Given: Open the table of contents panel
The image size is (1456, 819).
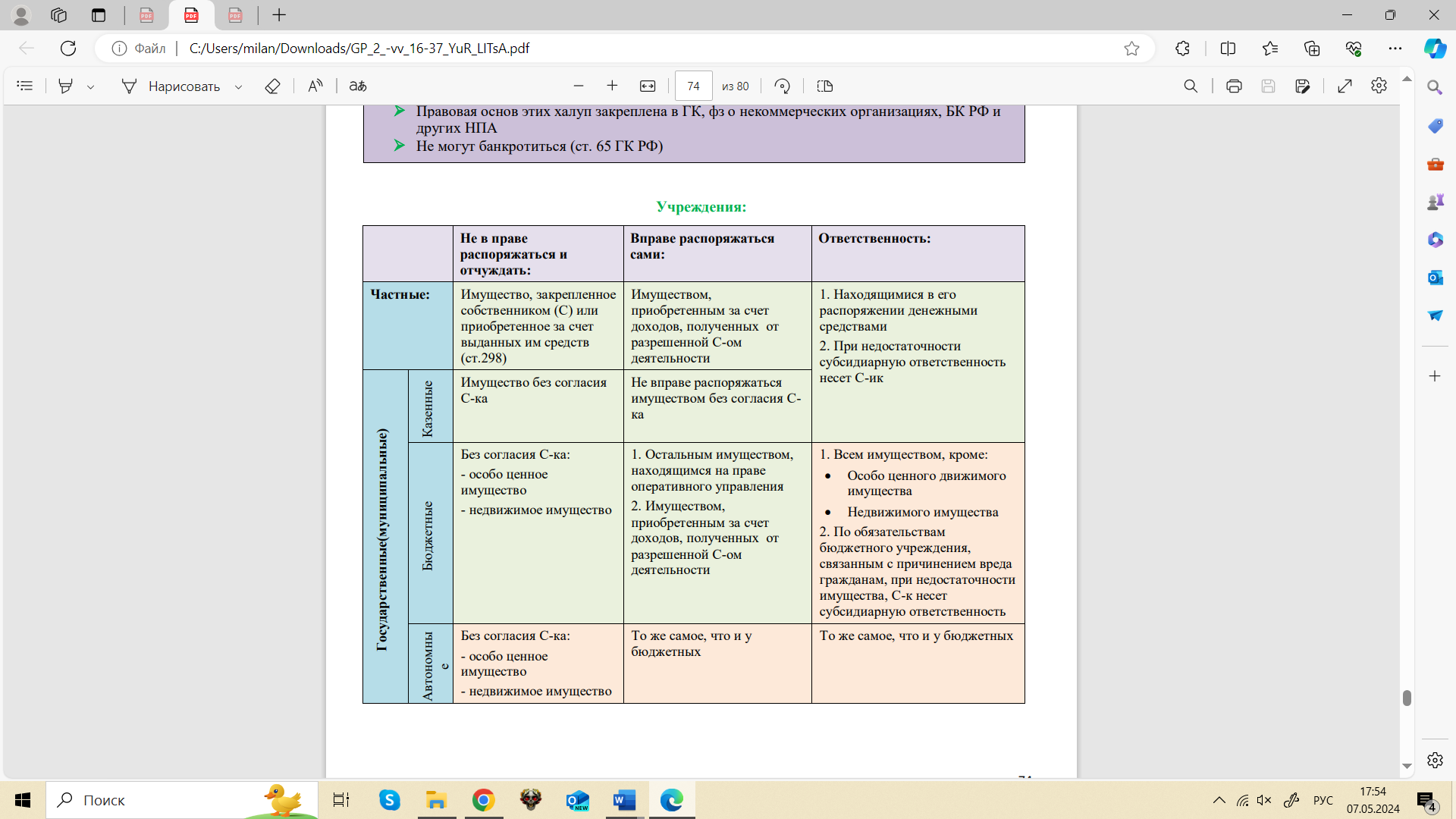Looking at the screenshot, I should [x=25, y=86].
